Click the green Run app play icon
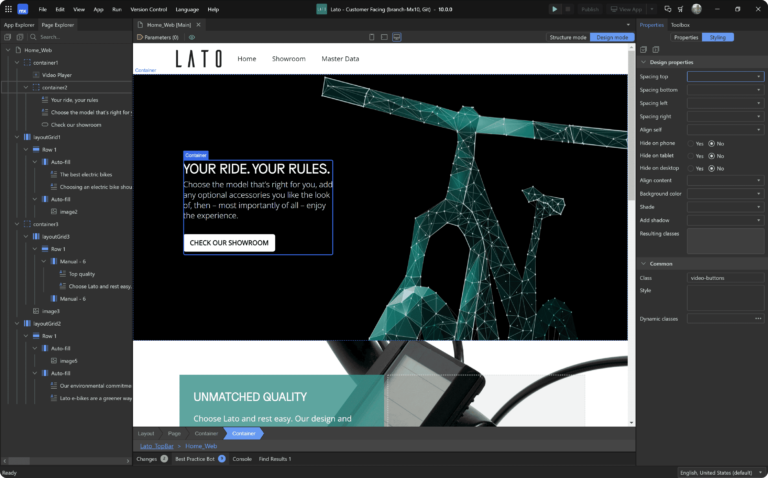Screen dimensions: 768x478 coord(555,9)
